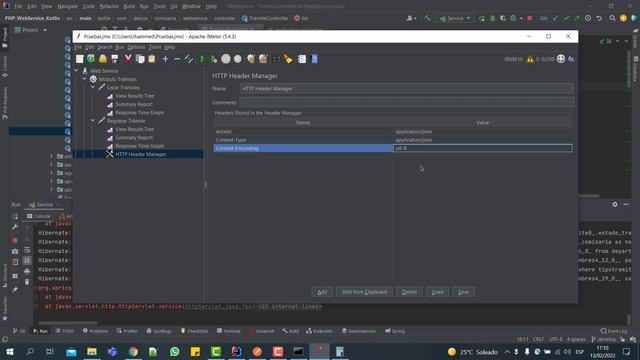This screenshot has height=360, width=640.
Task: Open JMeter Run menu
Action: (119, 47)
